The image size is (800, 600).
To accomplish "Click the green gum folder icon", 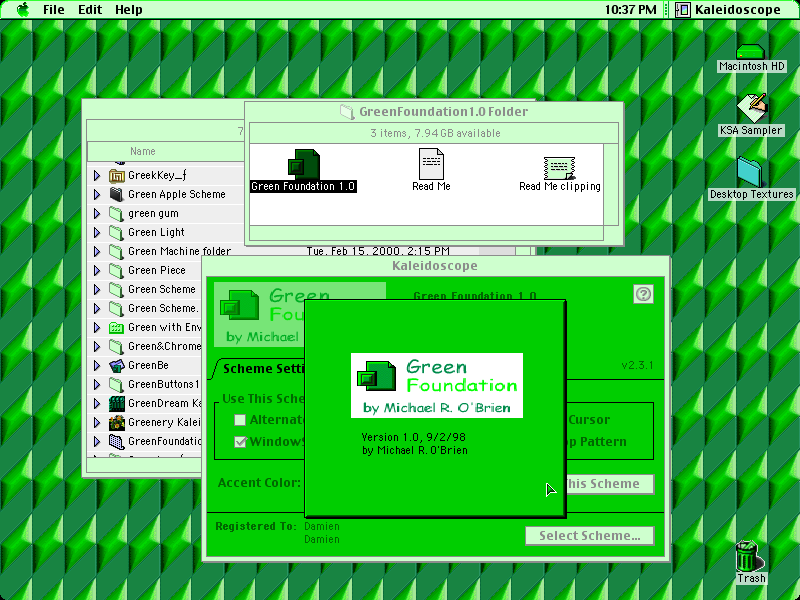I will [117, 214].
